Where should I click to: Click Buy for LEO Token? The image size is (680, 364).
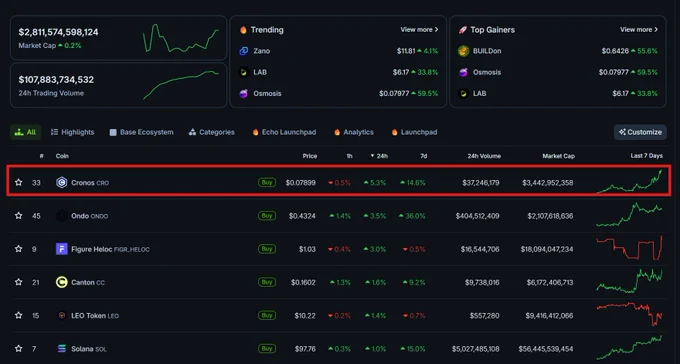point(267,315)
